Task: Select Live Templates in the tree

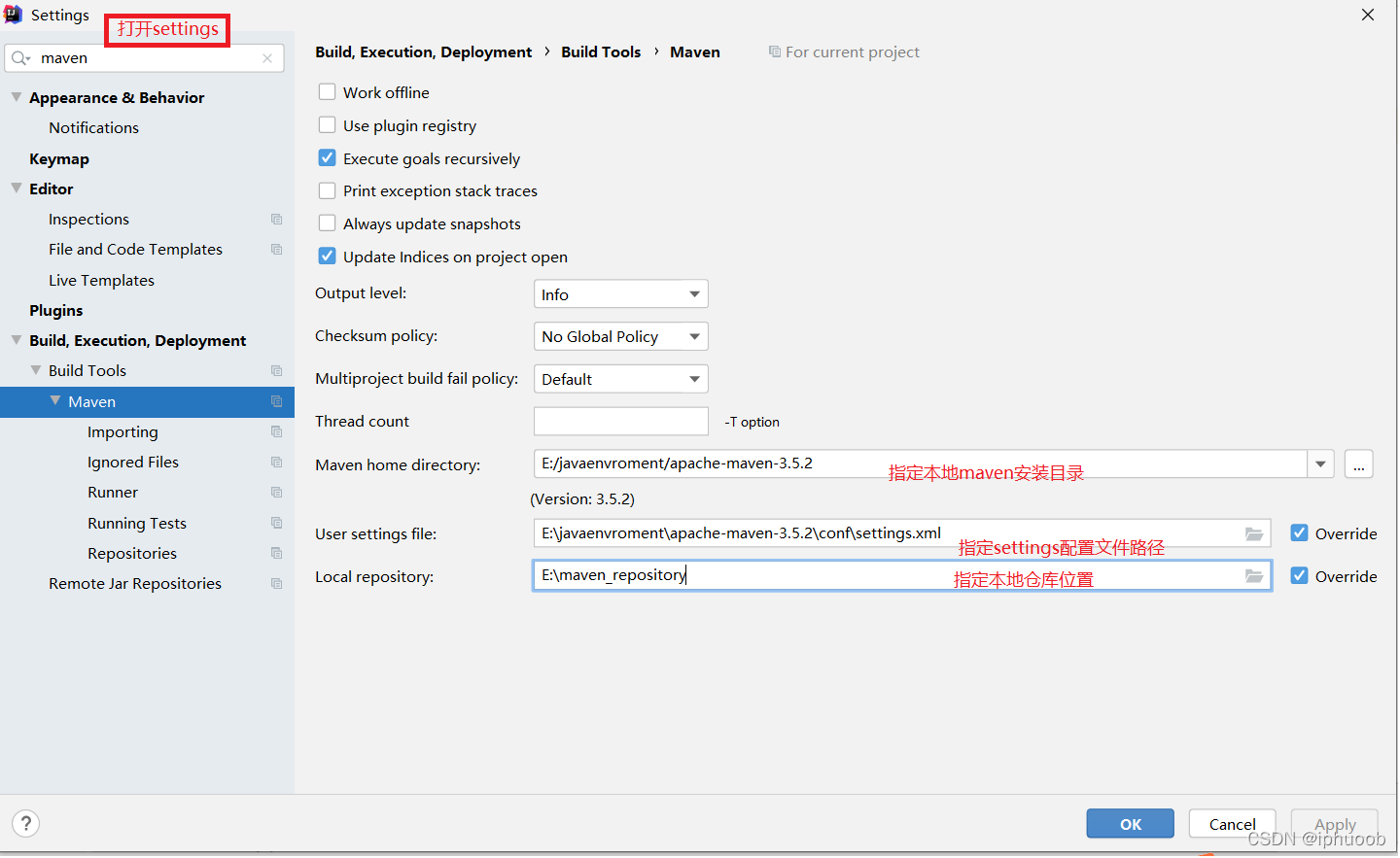Action: [x=101, y=281]
